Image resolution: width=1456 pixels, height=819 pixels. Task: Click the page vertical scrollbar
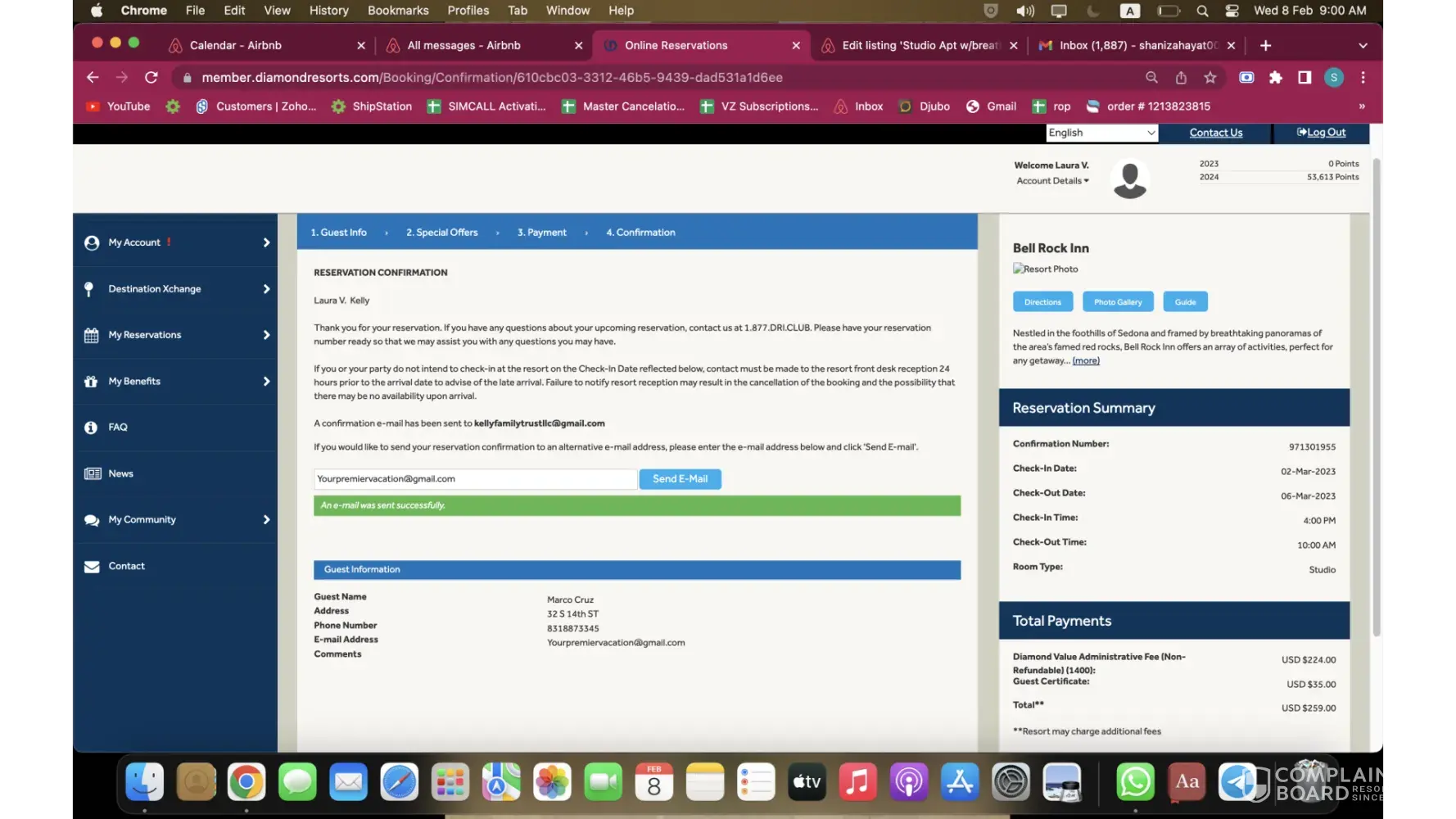click(1377, 397)
